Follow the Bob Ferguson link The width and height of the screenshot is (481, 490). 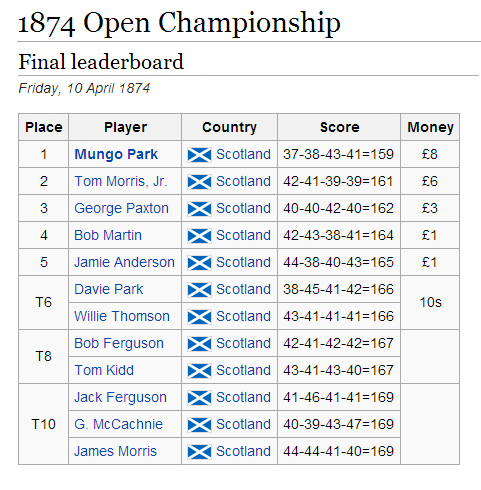pos(119,343)
